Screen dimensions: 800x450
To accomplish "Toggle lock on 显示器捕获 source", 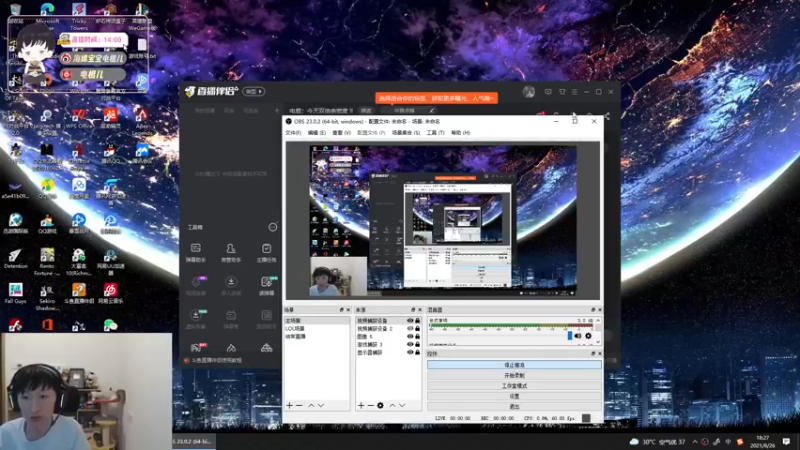I will click(417, 352).
